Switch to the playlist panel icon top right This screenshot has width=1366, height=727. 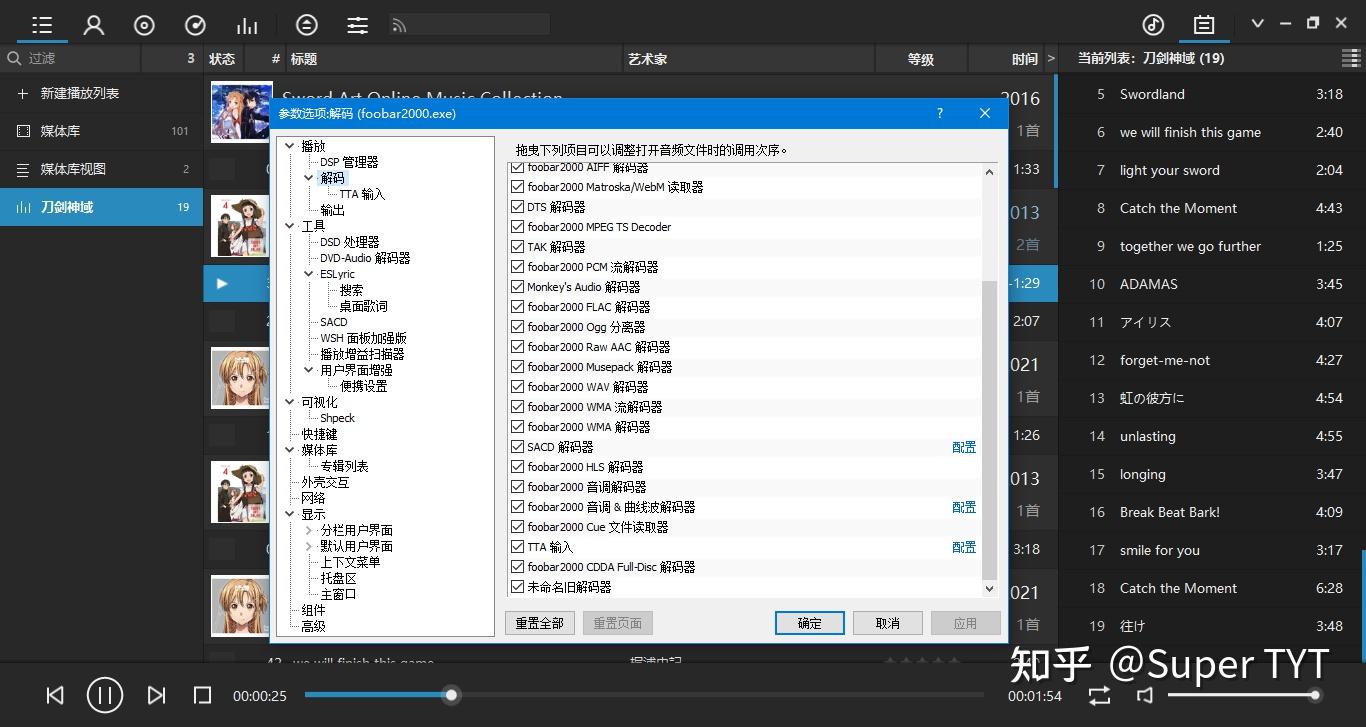click(1203, 22)
